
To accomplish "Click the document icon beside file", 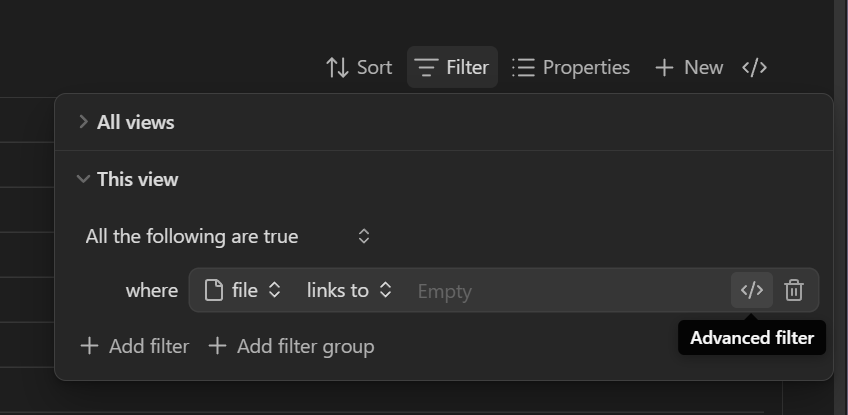I will pyautogui.click(x=212, y=291).
